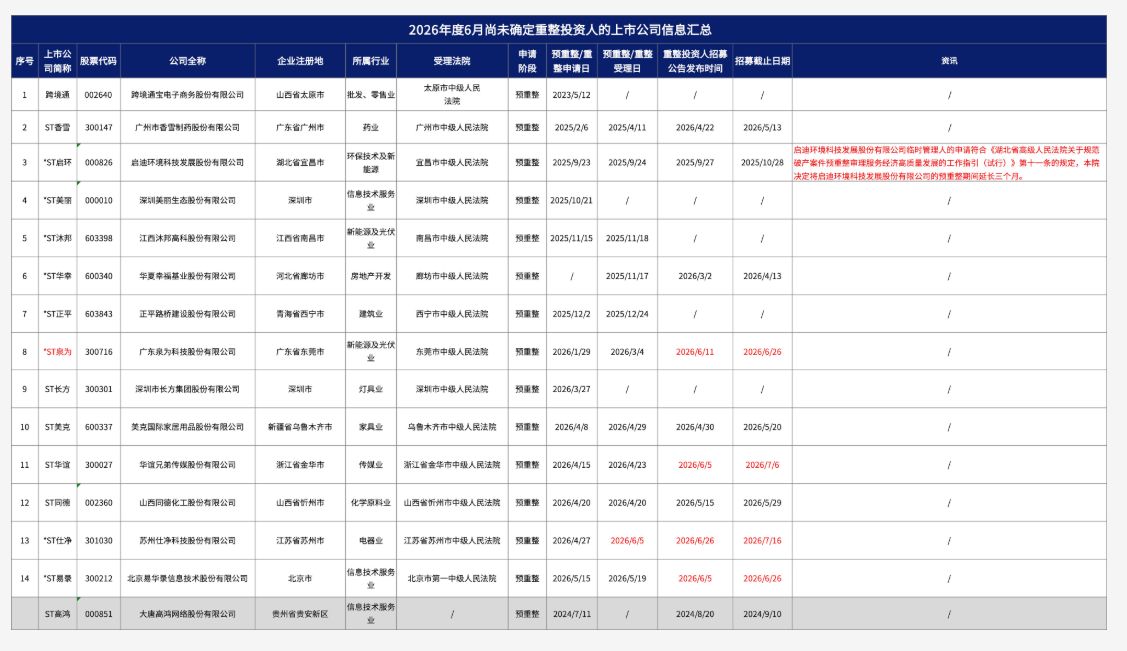Click the red deadline cell '2026/7/16'

[763, 540]
